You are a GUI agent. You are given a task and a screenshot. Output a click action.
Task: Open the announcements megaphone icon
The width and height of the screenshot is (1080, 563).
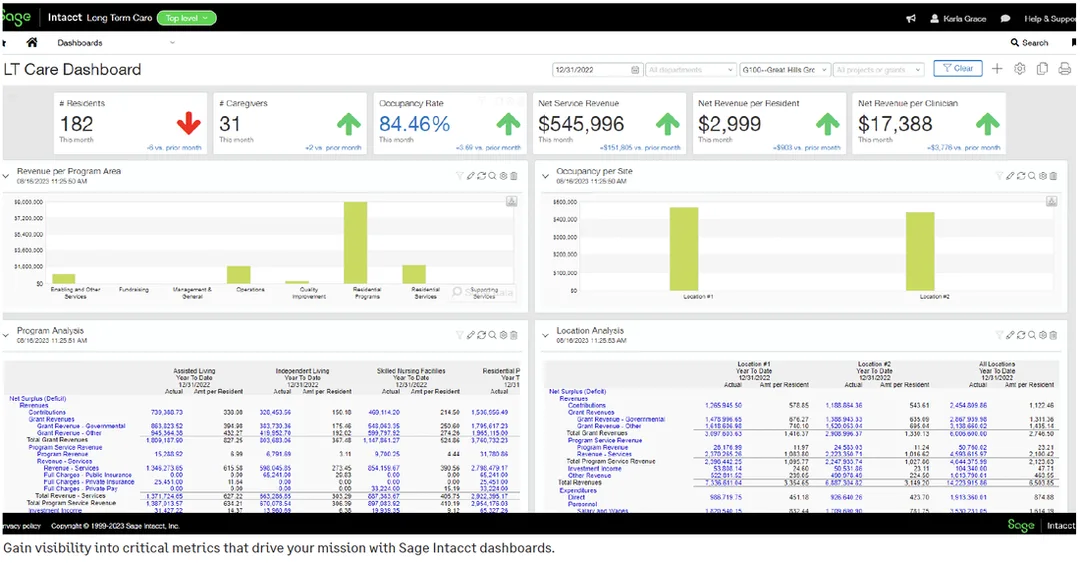tap(911, 19)
